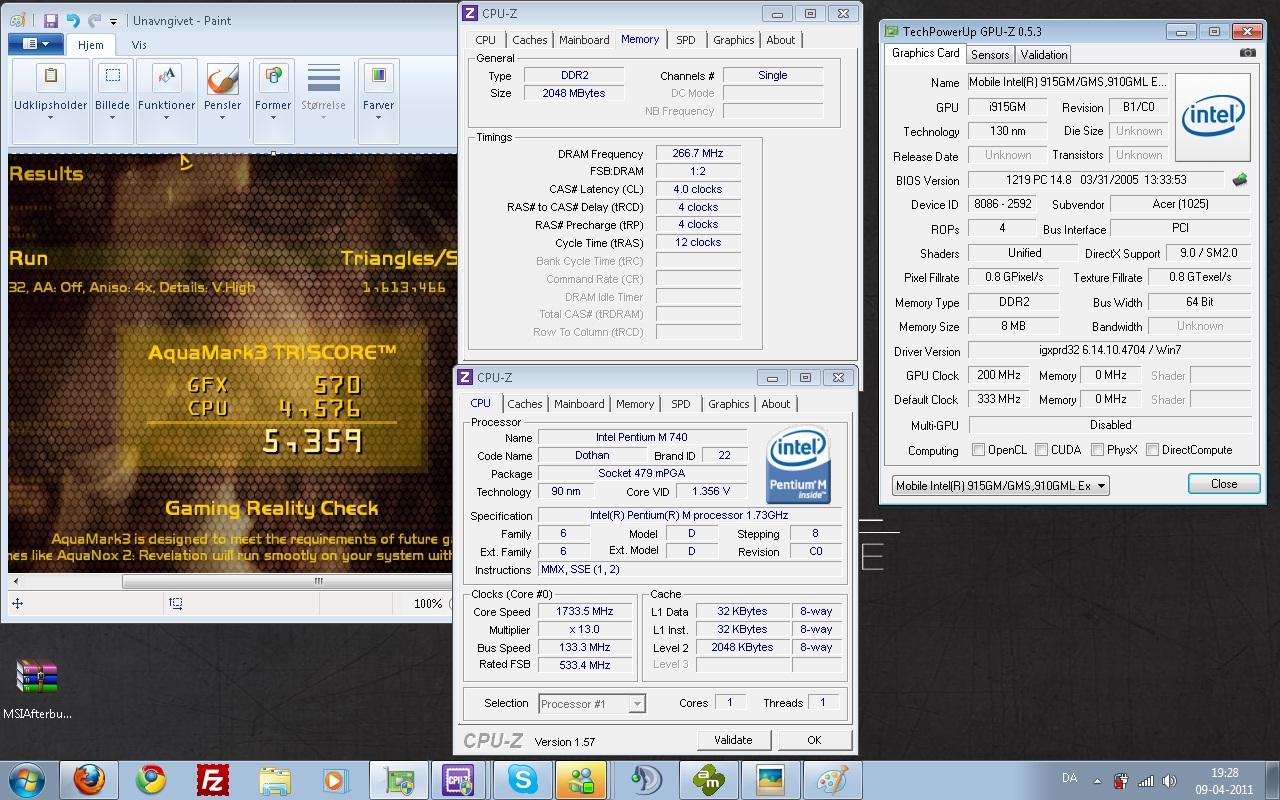
Task: Switch to the Validation tab in GPU-Z
Action: coord(1044,55)
